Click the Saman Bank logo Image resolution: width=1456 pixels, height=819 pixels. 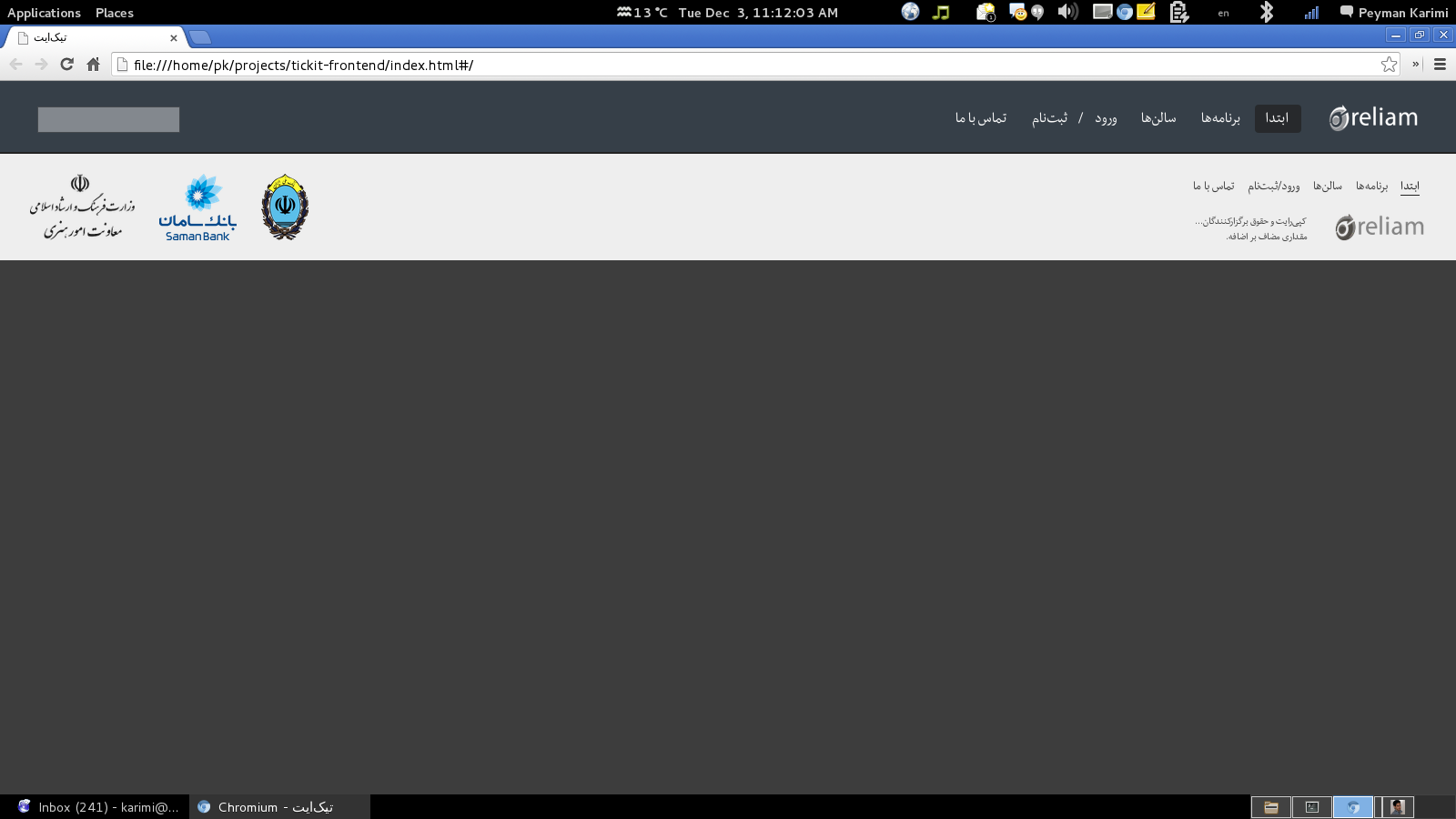pos(197,207)
